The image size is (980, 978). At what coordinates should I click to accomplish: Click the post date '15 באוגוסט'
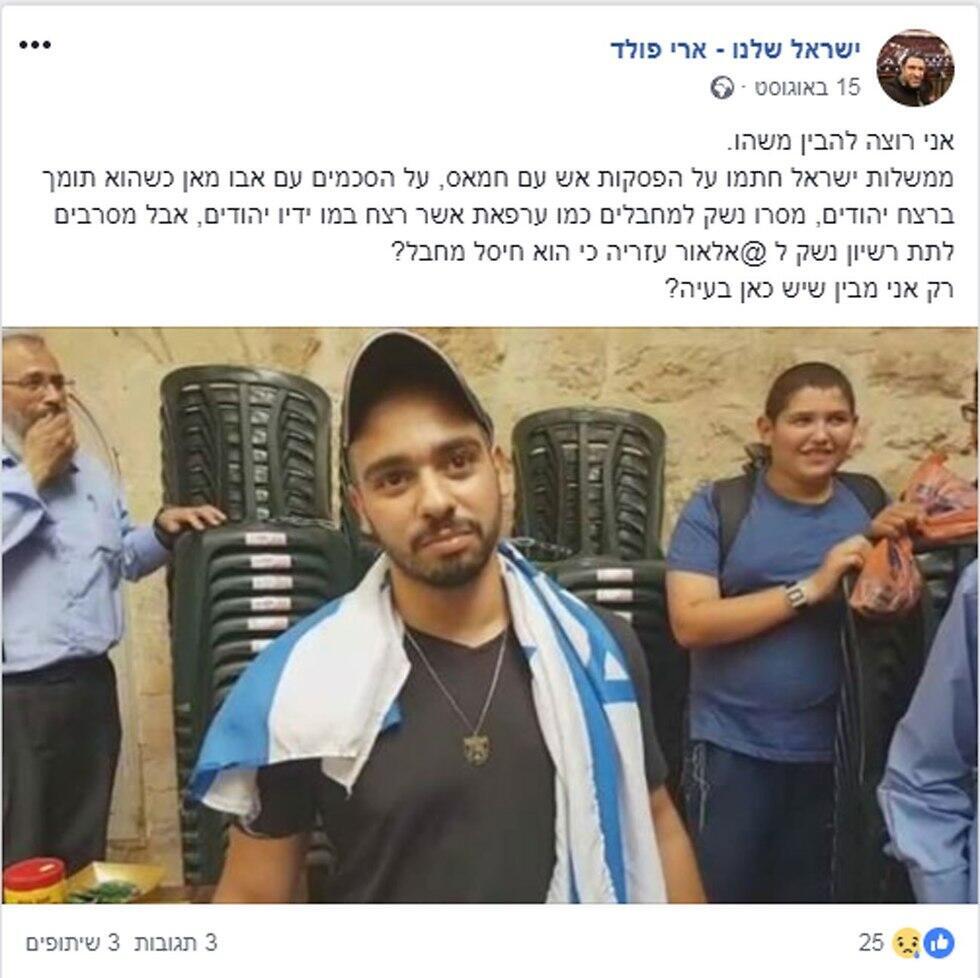(808, 87)
